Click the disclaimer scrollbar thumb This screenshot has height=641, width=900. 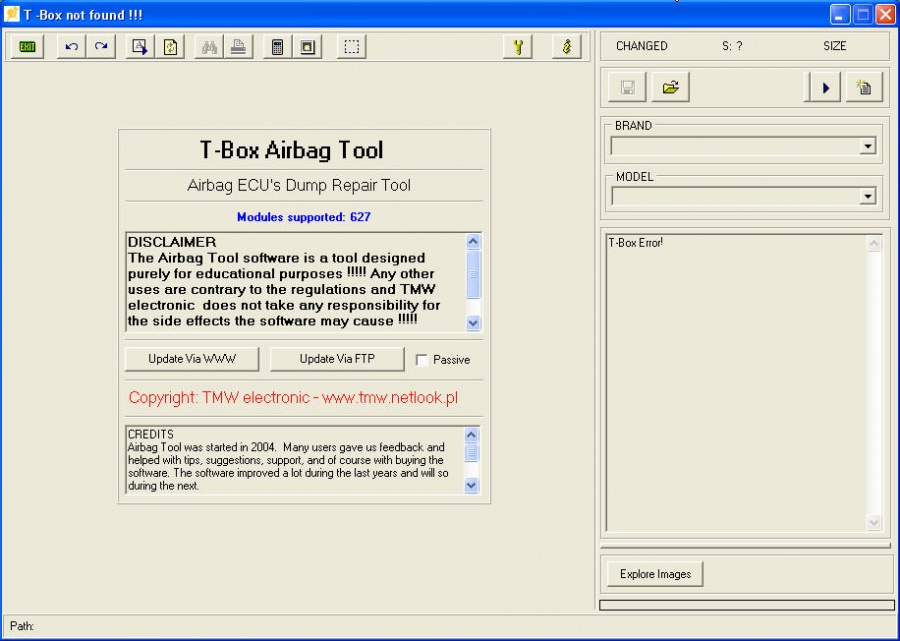(x=473, y=274)
